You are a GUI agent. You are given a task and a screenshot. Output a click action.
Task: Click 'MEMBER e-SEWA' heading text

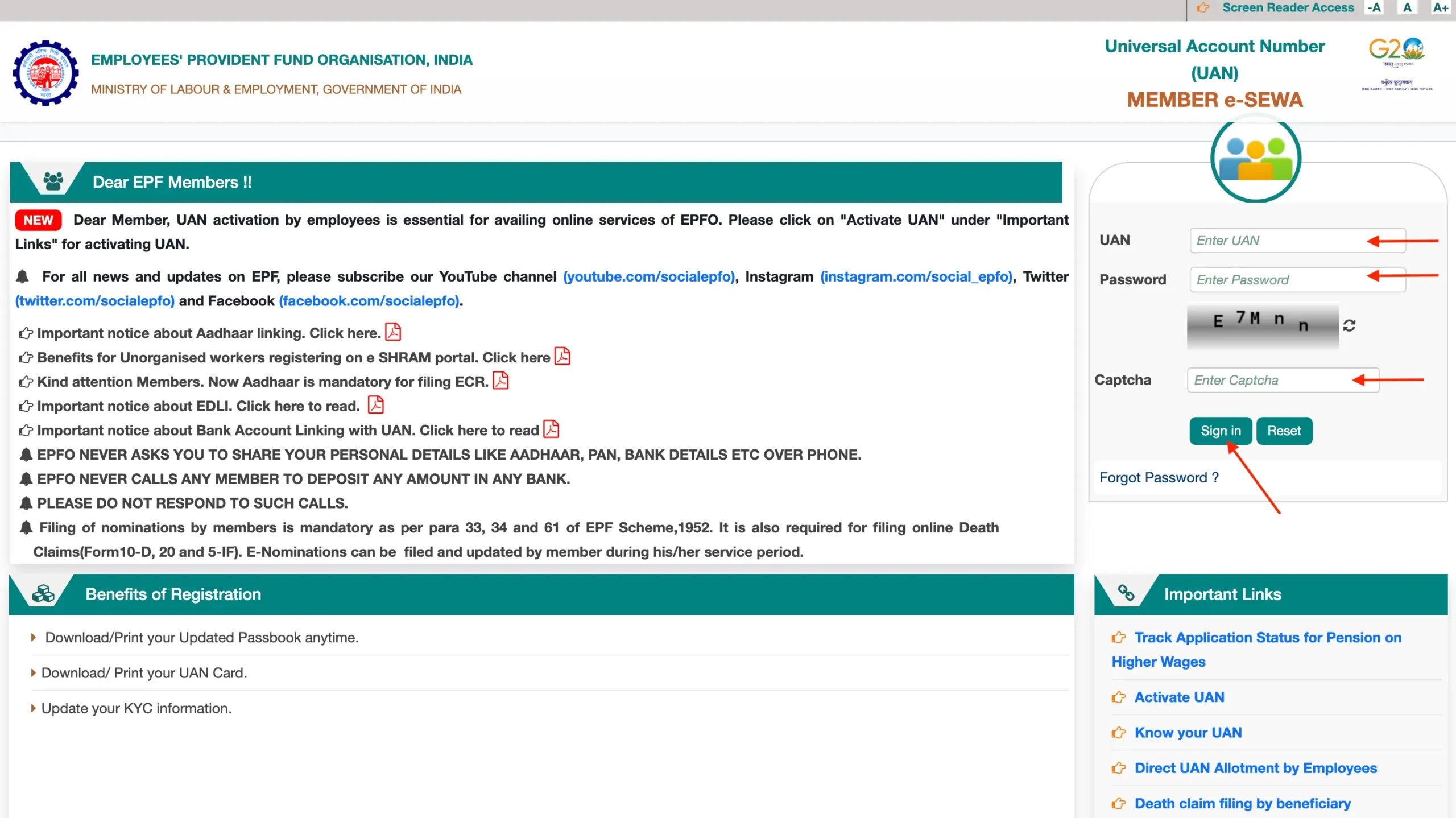click(1215, 100)
